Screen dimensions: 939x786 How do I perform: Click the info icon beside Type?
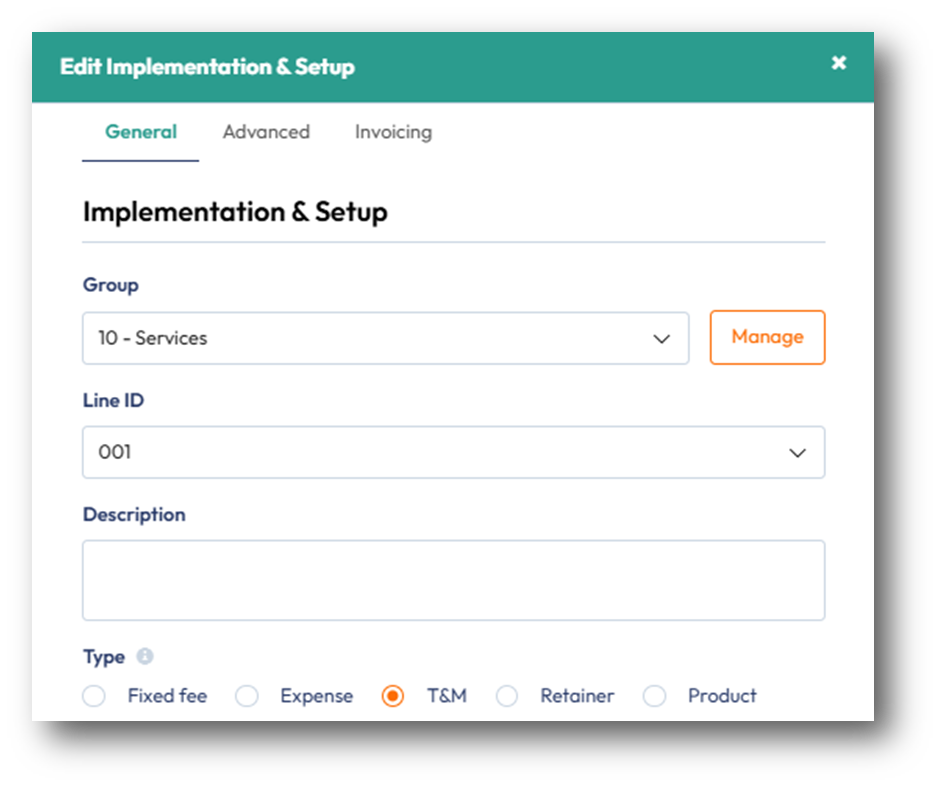(x=145, y=657)
